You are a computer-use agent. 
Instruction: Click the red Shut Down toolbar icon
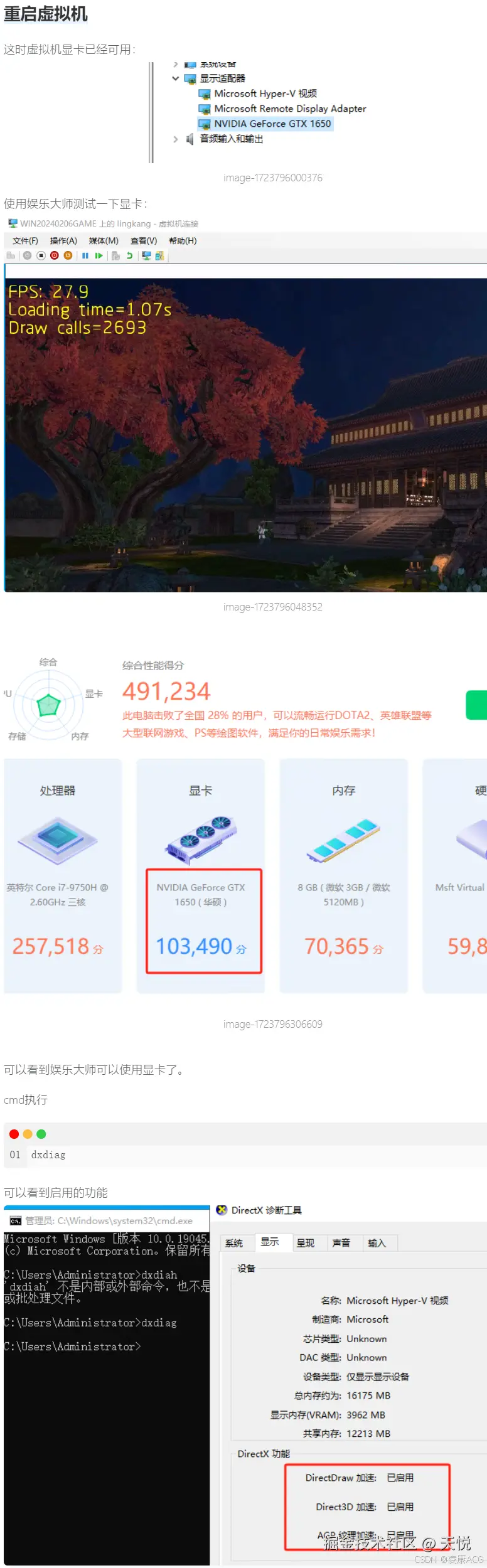pos(55,255)
